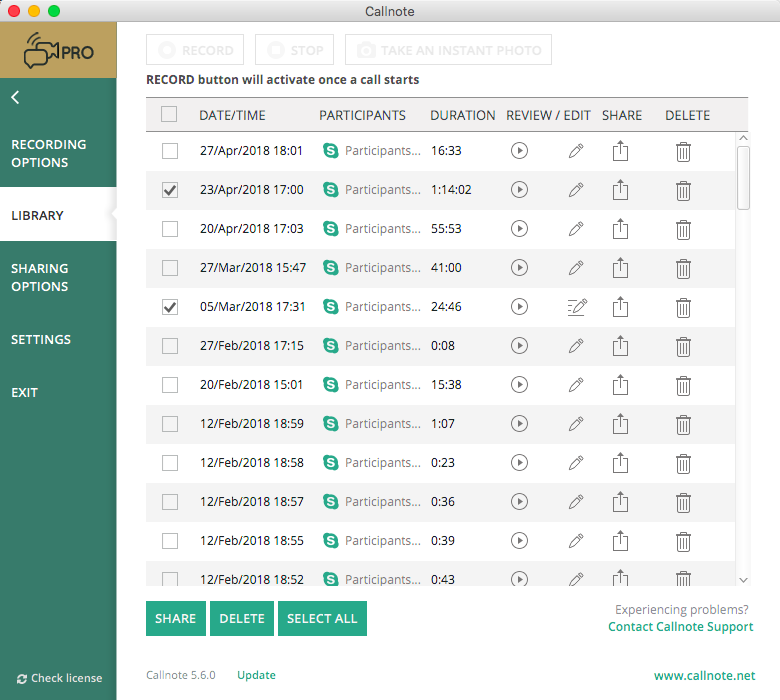Click Participants... on 20/Feb/2018 15:01 row
The width and height of the screenshot is (780, 700).
[383, 385]
